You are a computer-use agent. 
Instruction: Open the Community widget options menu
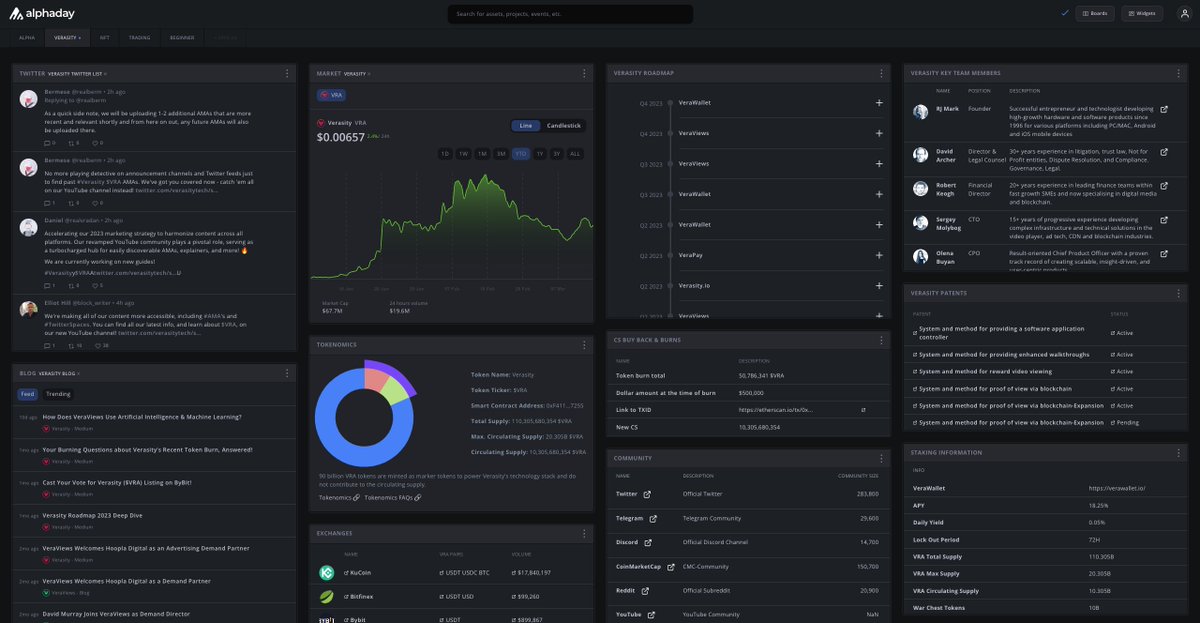(881, 457)
